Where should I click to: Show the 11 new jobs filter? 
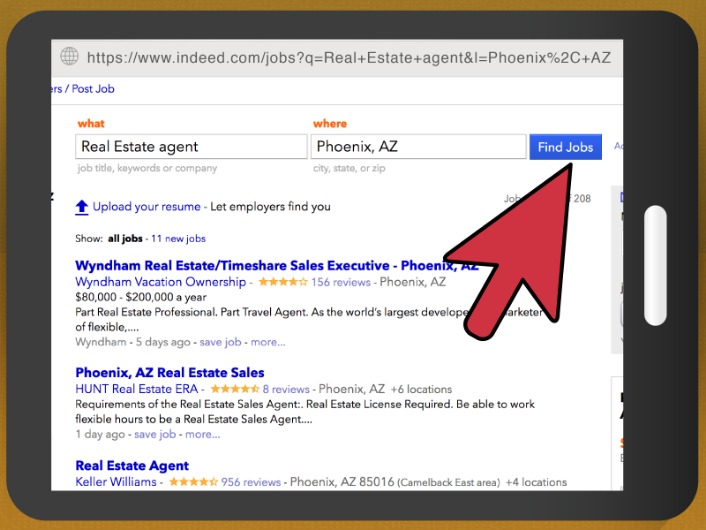[x=178, y=239]
